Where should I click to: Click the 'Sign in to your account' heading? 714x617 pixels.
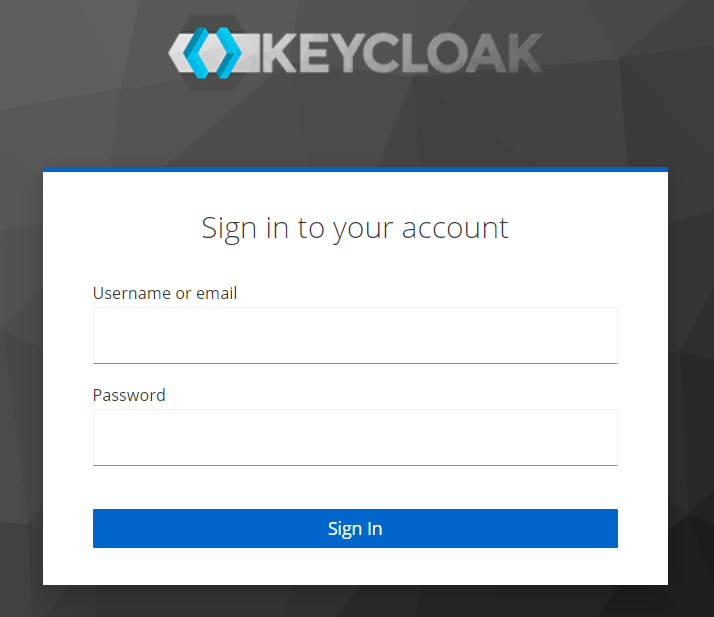click(355, 229)
